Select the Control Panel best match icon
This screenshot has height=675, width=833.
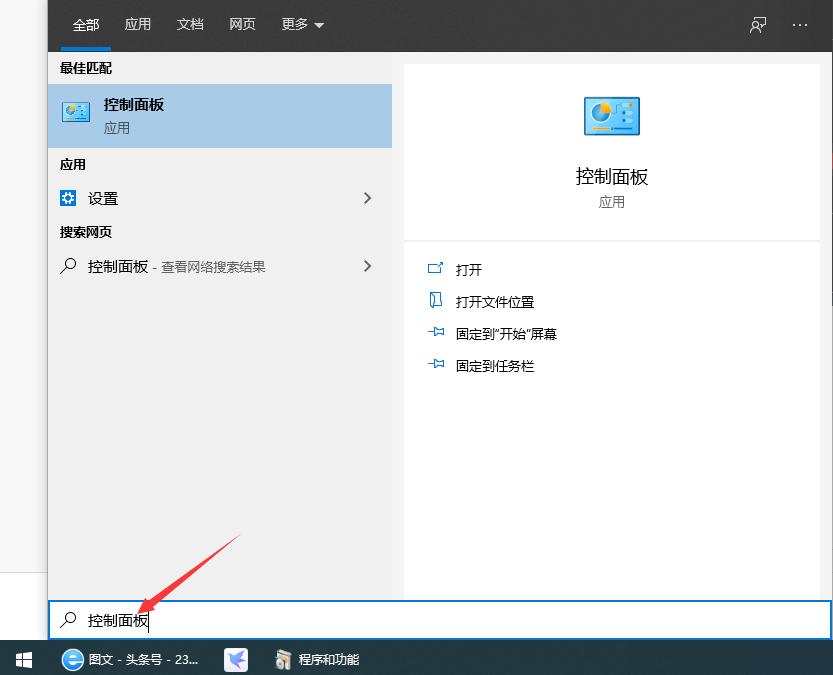(75, 113)
